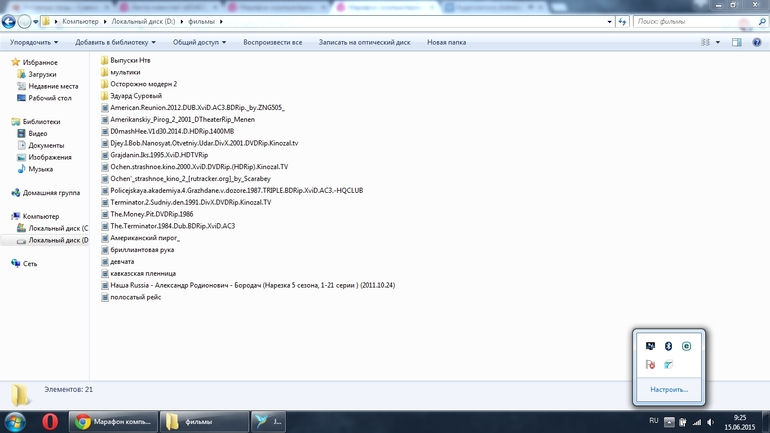Click the magnifier icon in search box
770x433 pixels.
762,22
